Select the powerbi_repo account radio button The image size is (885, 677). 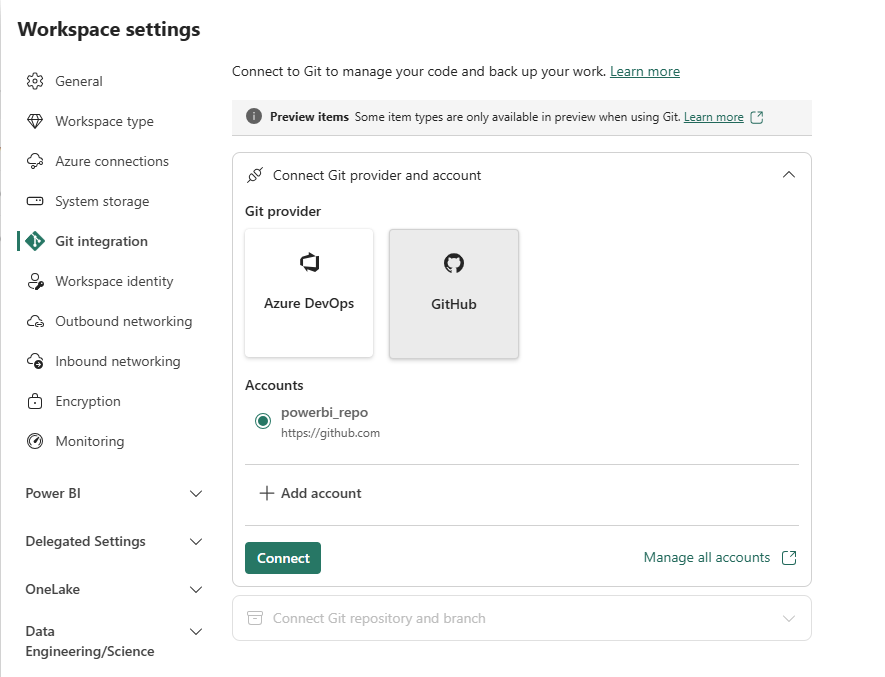pos(263,421)
